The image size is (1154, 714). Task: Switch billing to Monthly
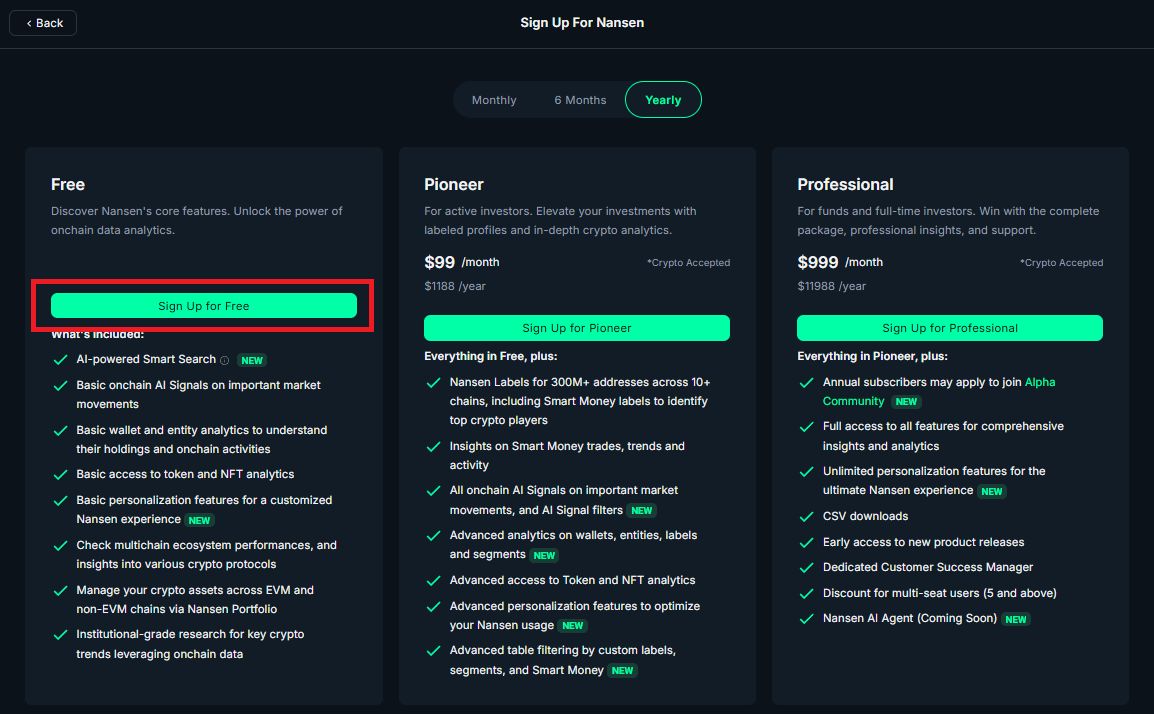[494, 100]
